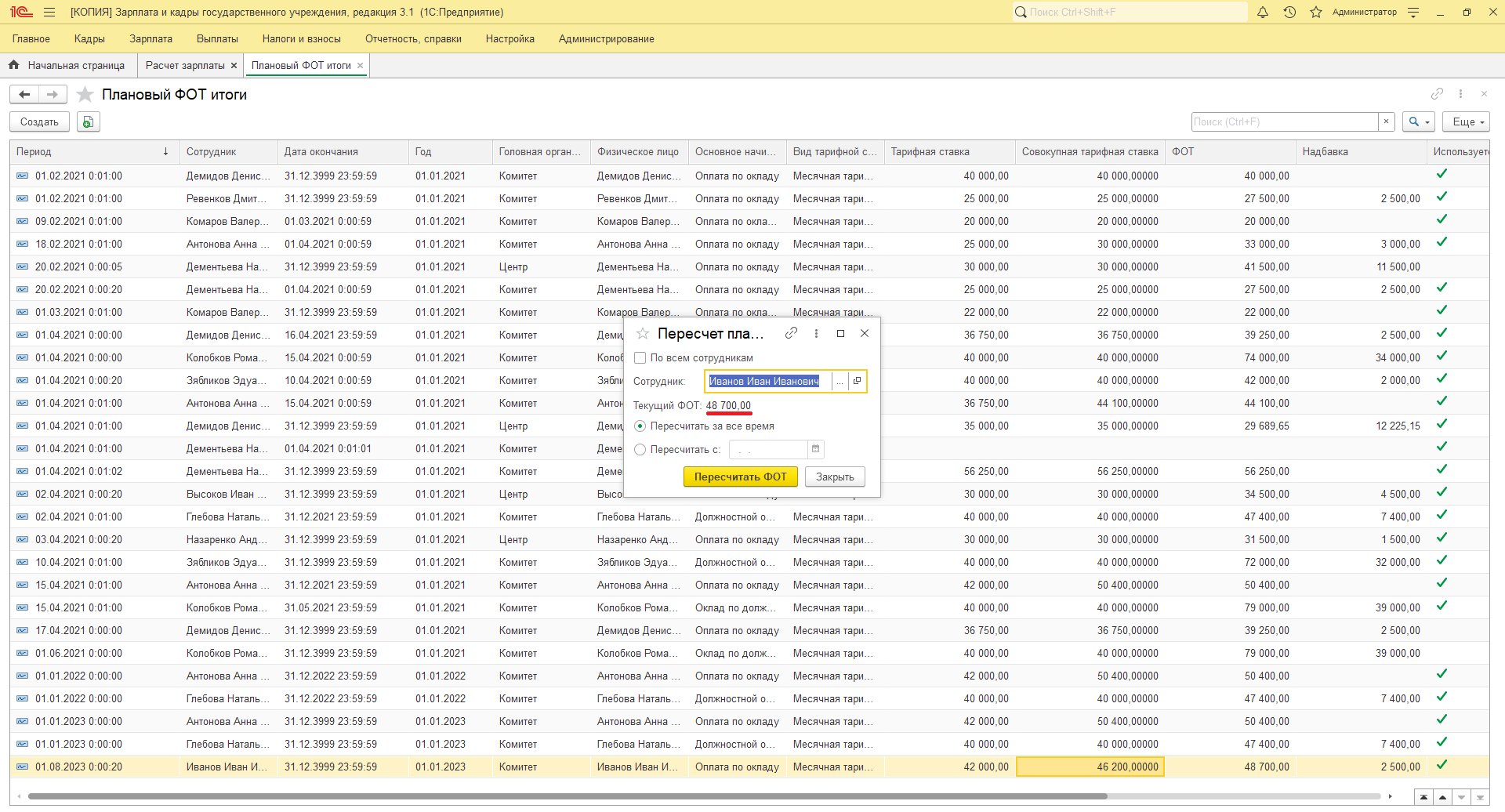
Task: Close the Пересчет dialog with X
Action: (865, 333)
